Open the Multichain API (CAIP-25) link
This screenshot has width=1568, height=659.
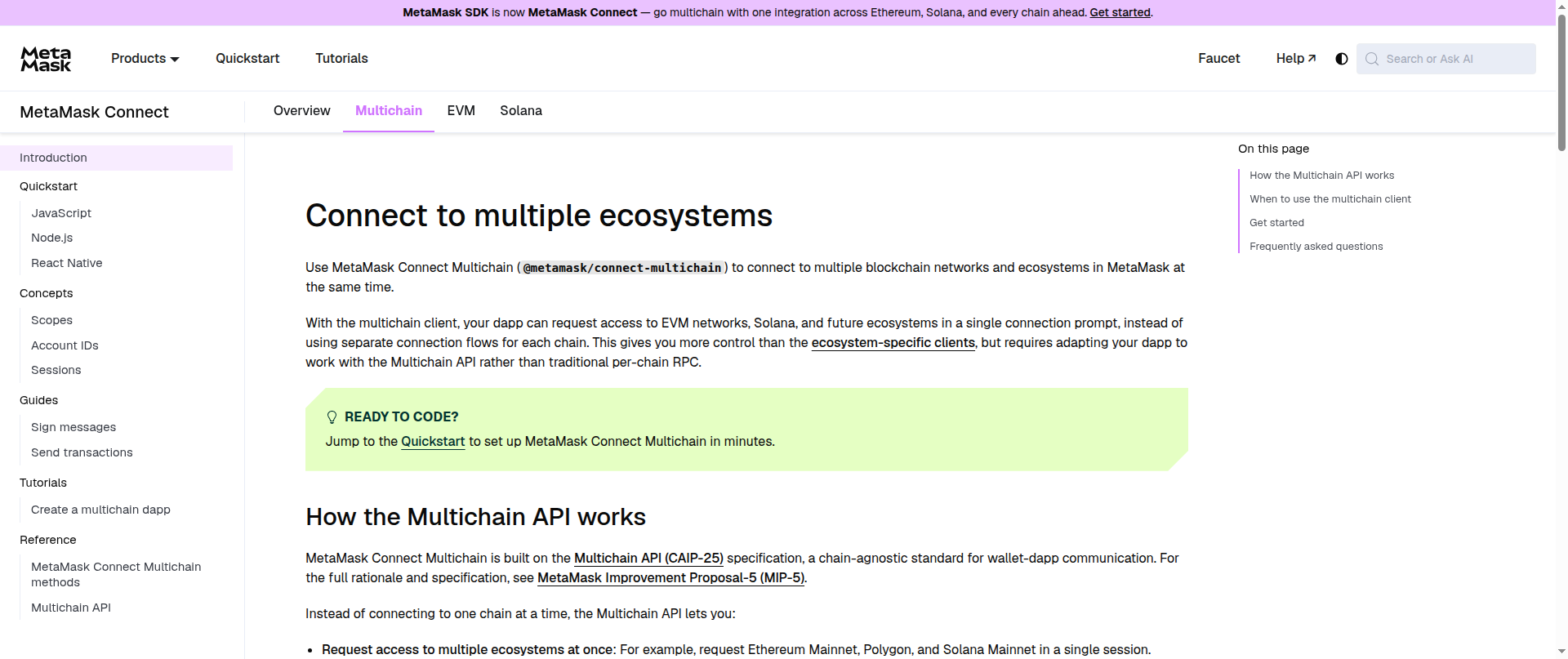648,559
